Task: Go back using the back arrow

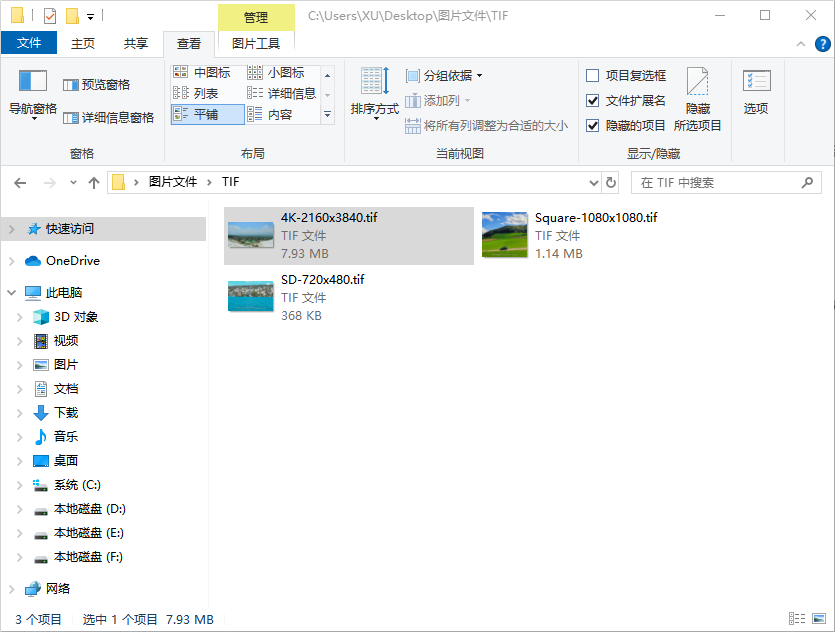Action: (21, 182)
